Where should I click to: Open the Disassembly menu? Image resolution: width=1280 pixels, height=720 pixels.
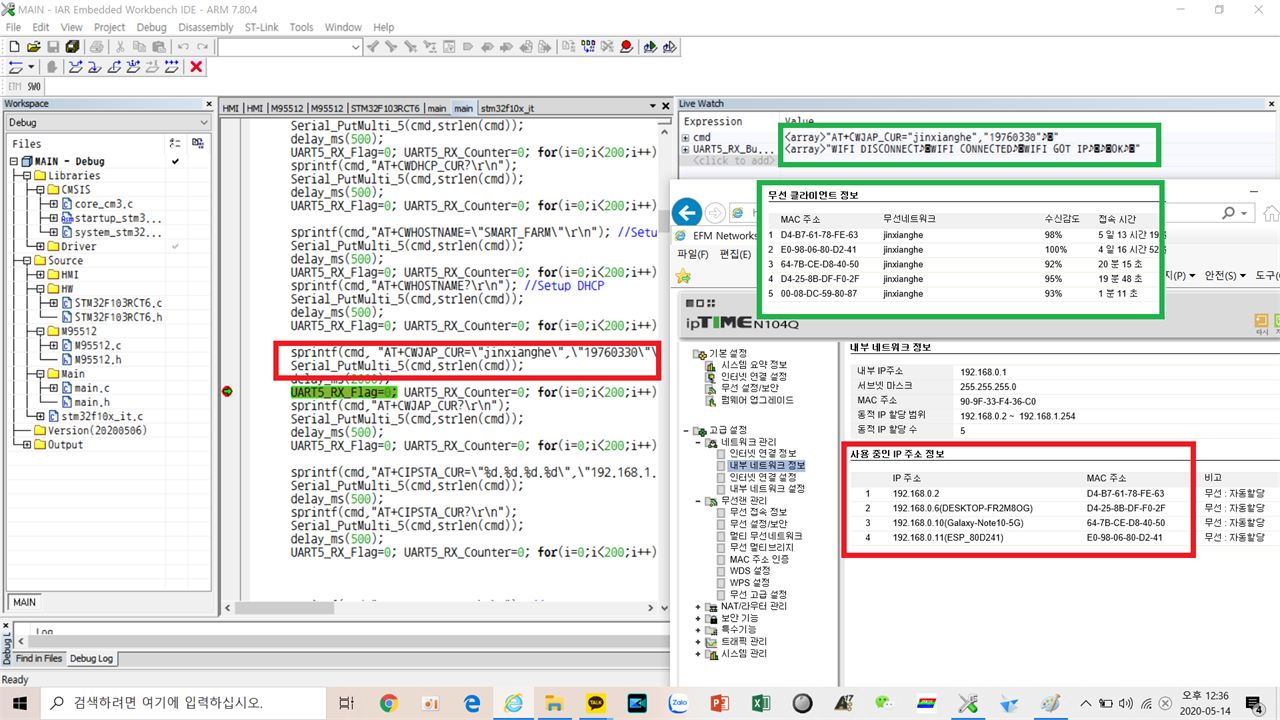206,27
